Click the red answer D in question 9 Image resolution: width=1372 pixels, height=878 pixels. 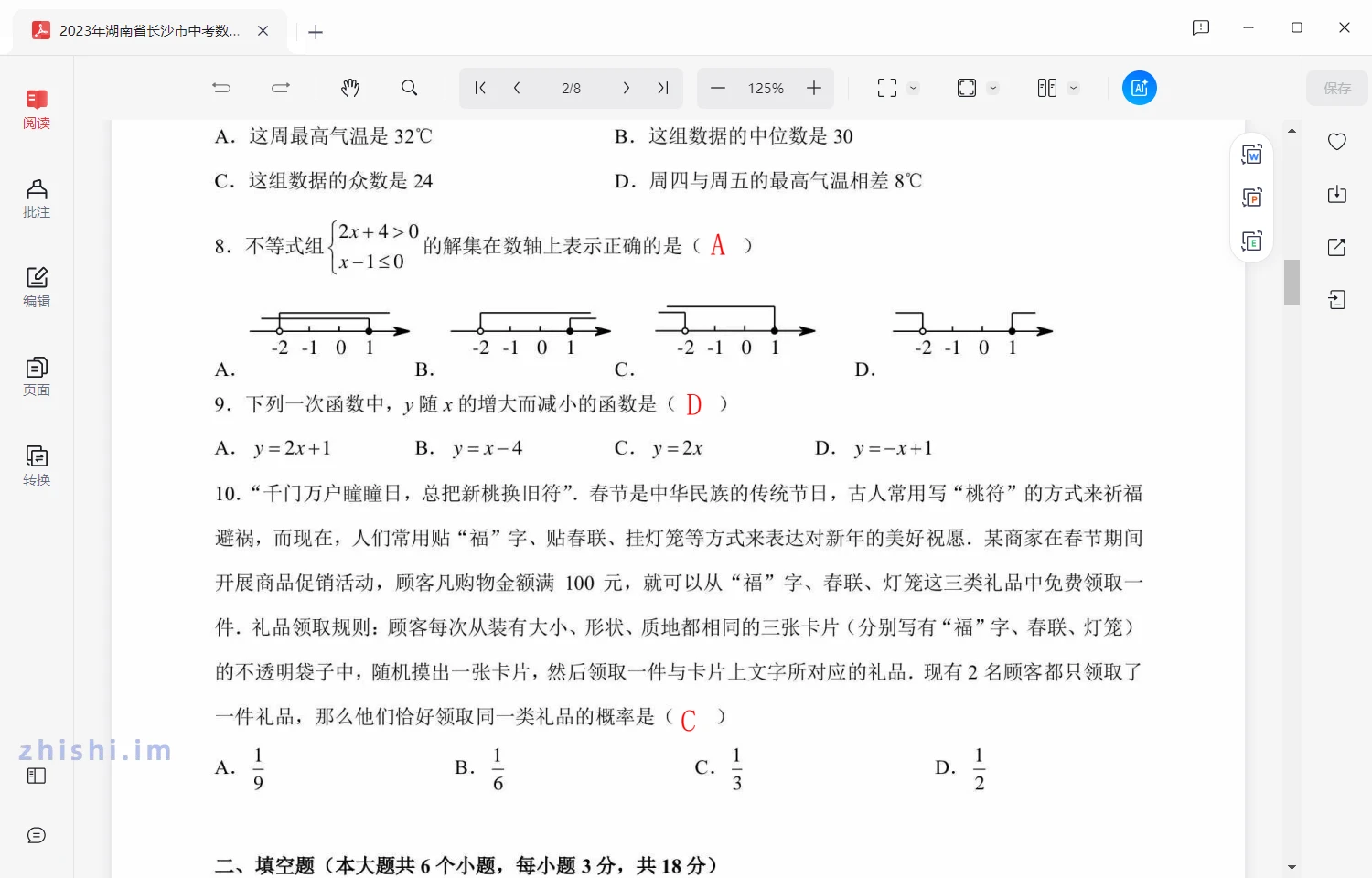[x=693, y=404]
